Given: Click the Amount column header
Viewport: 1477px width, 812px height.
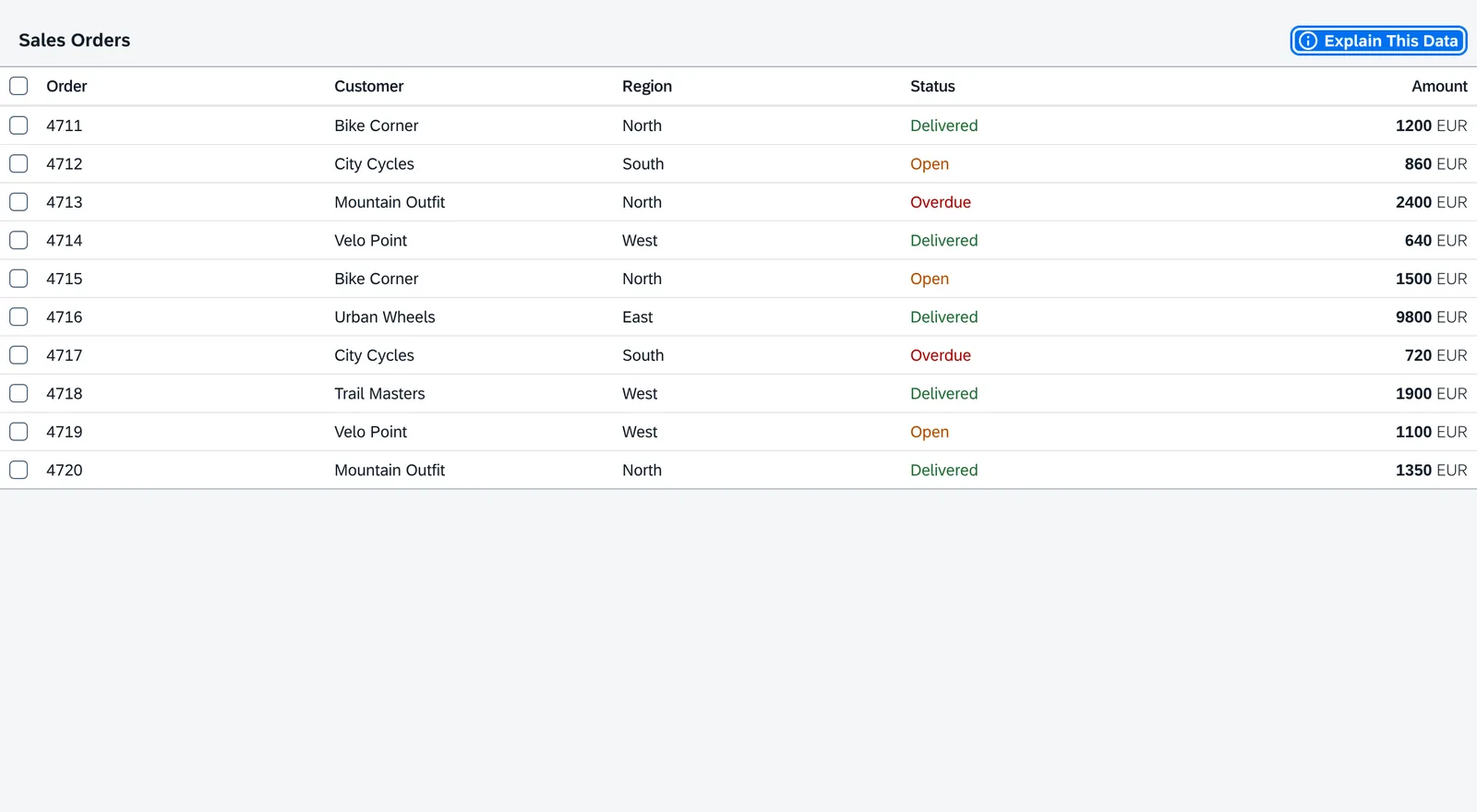Looking at the screenshot, I should click(x=1439, y=86).
